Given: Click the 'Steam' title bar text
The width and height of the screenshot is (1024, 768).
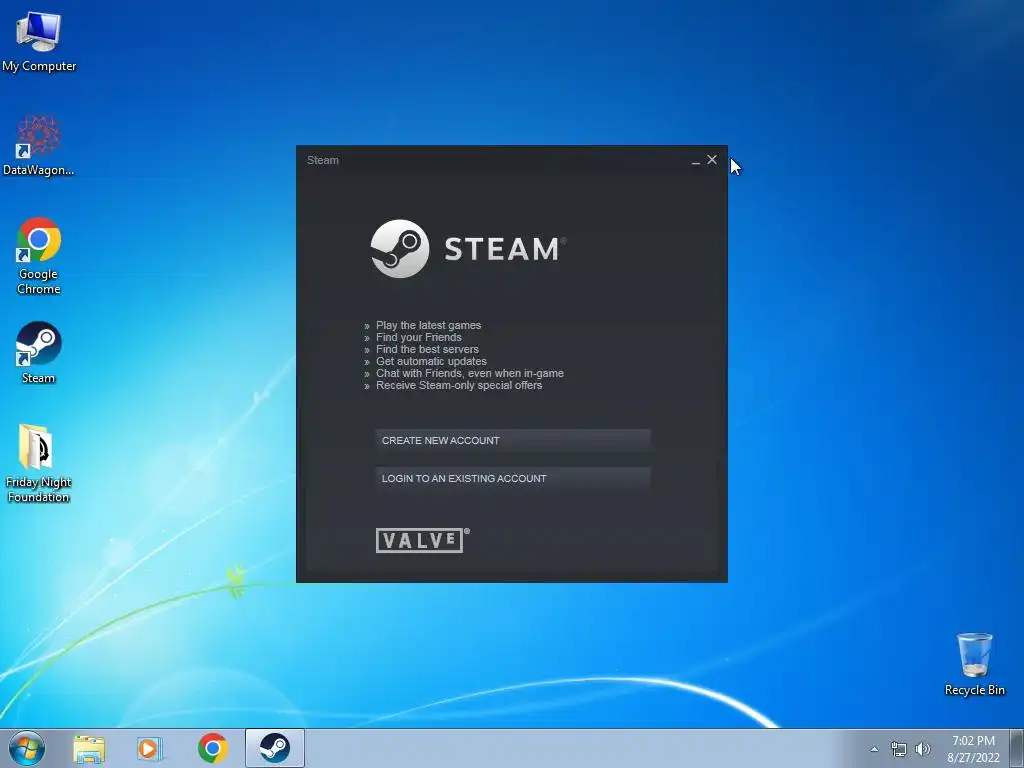Looking at the screenshot, I should click(323, 160).
